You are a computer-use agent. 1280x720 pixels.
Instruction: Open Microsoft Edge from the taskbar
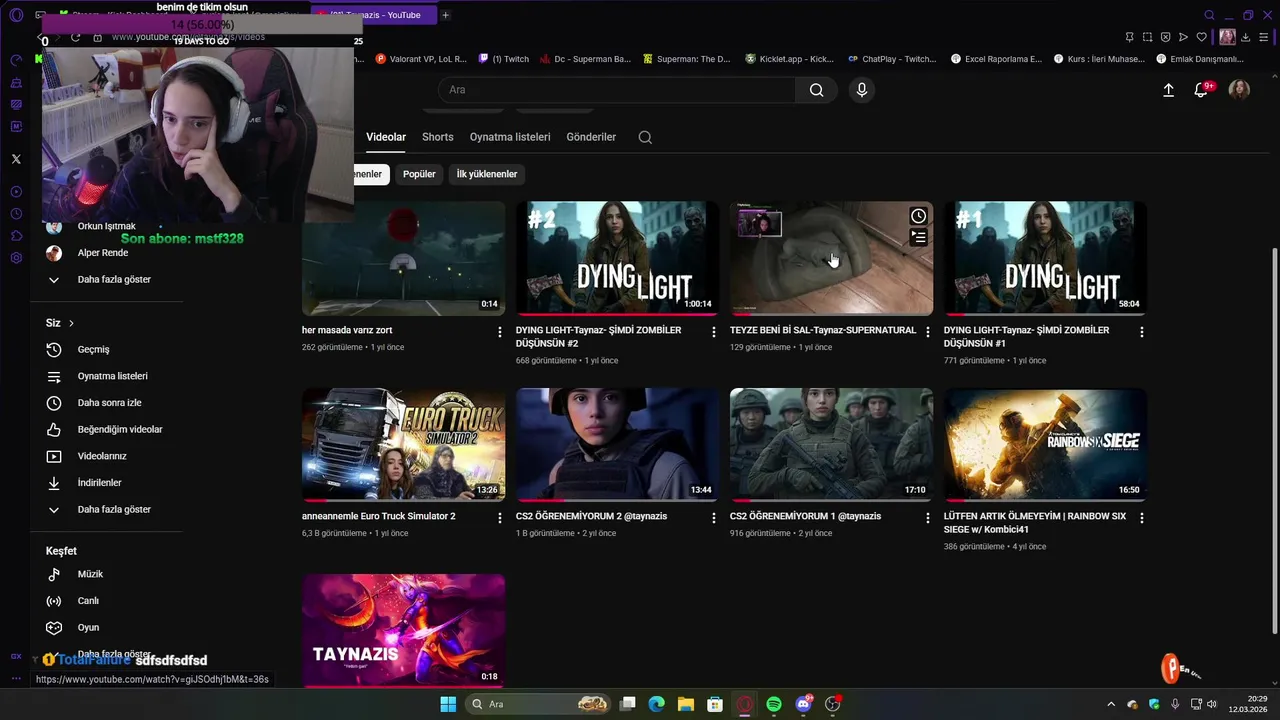click(656, 704)
